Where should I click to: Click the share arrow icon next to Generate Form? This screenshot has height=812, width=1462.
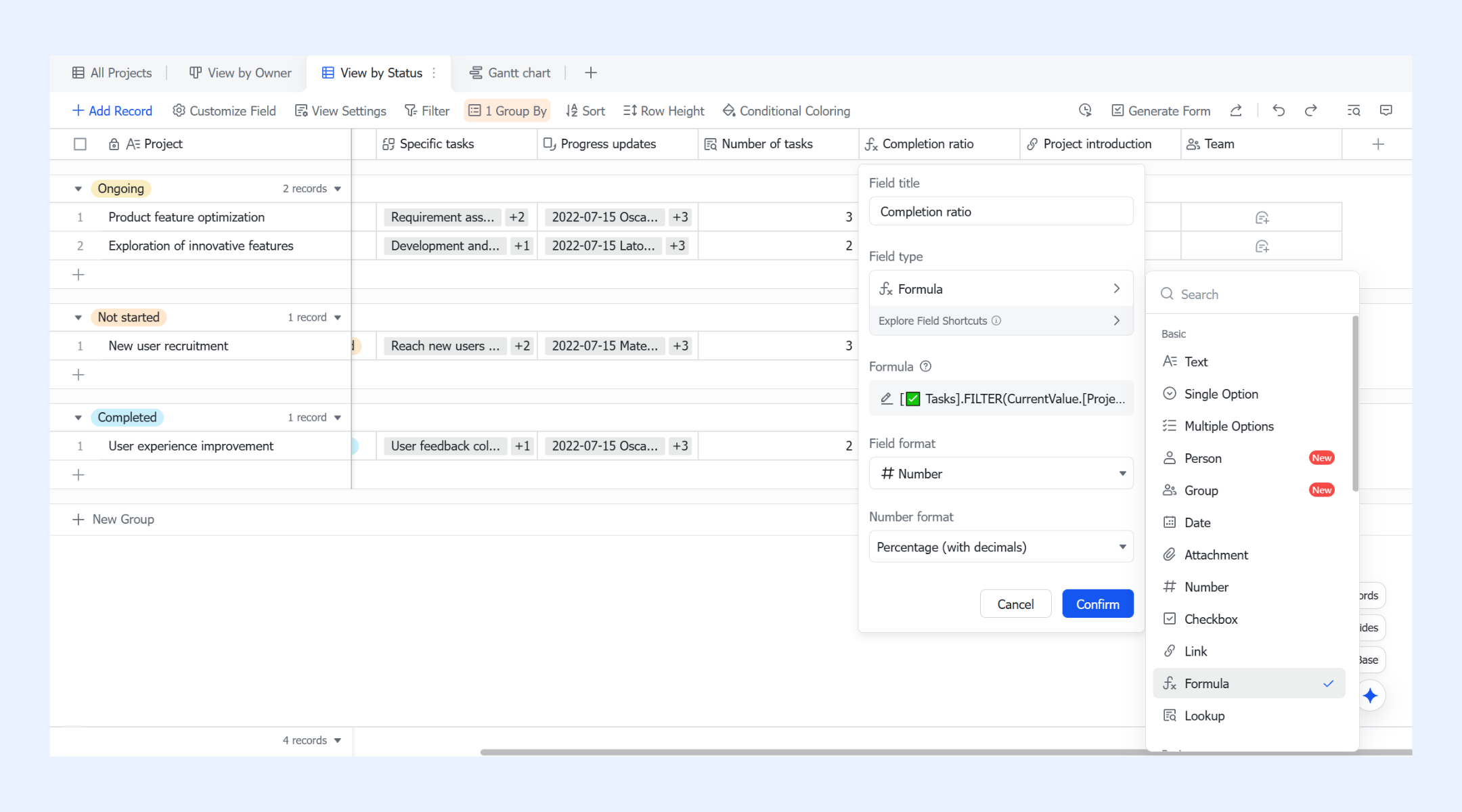[x=1236, y=110]
